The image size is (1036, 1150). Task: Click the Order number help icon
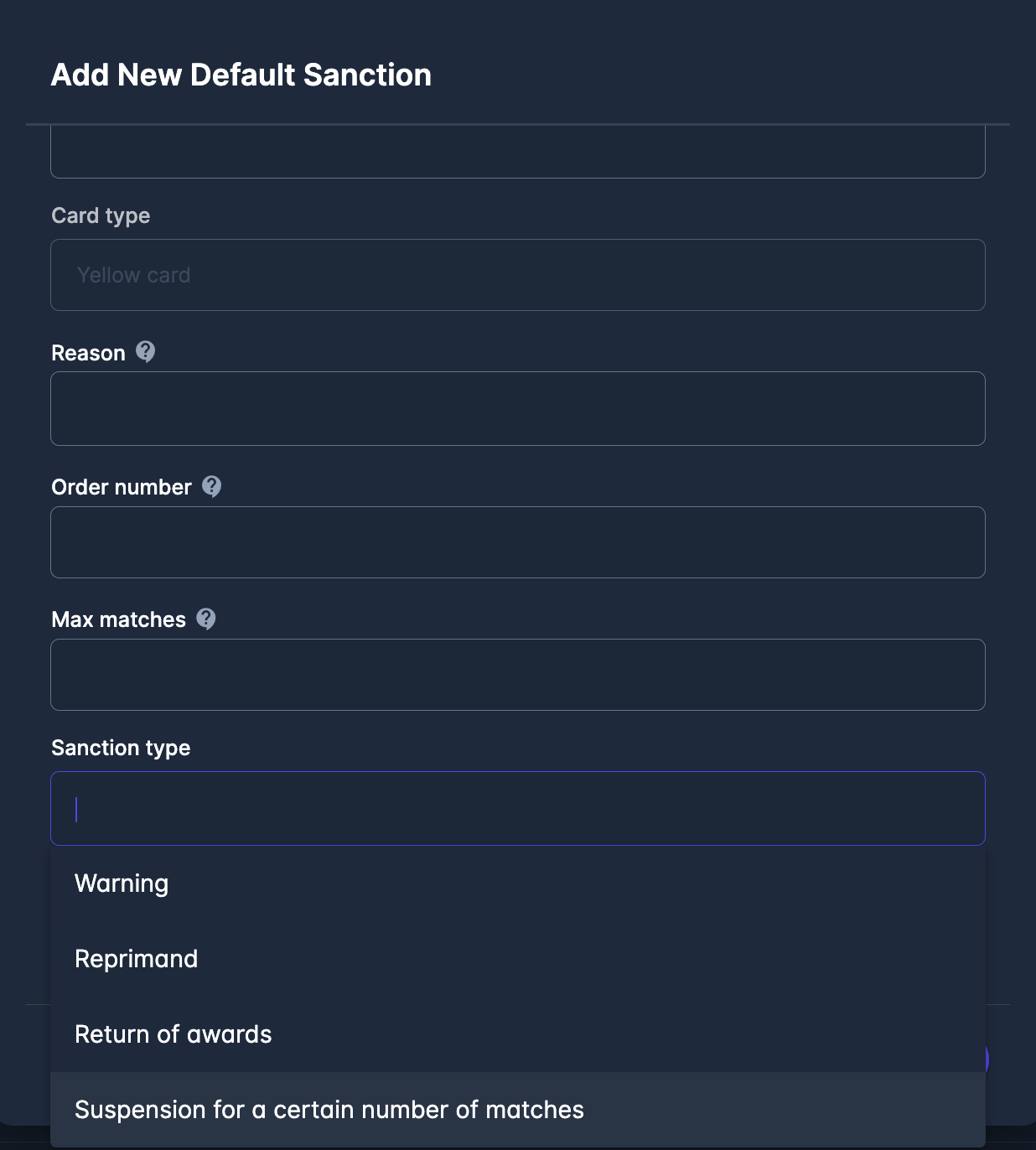point(212,486)
